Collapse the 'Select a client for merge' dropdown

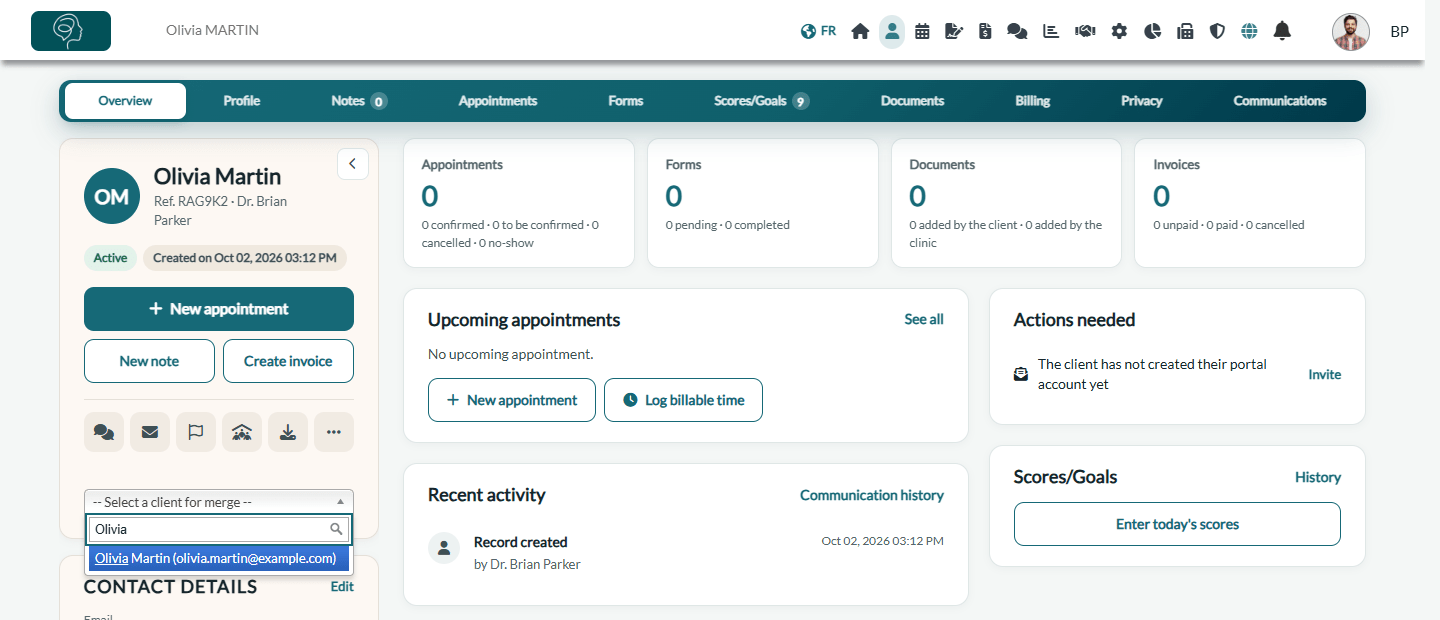pyautogui.click(x=219, y=502)
